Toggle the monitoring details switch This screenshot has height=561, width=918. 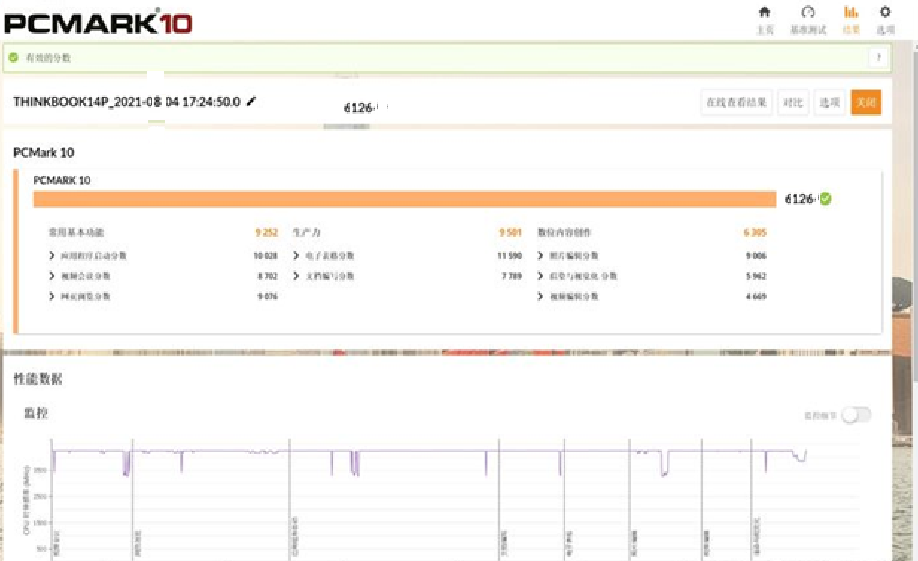click(x=856, y=415)
